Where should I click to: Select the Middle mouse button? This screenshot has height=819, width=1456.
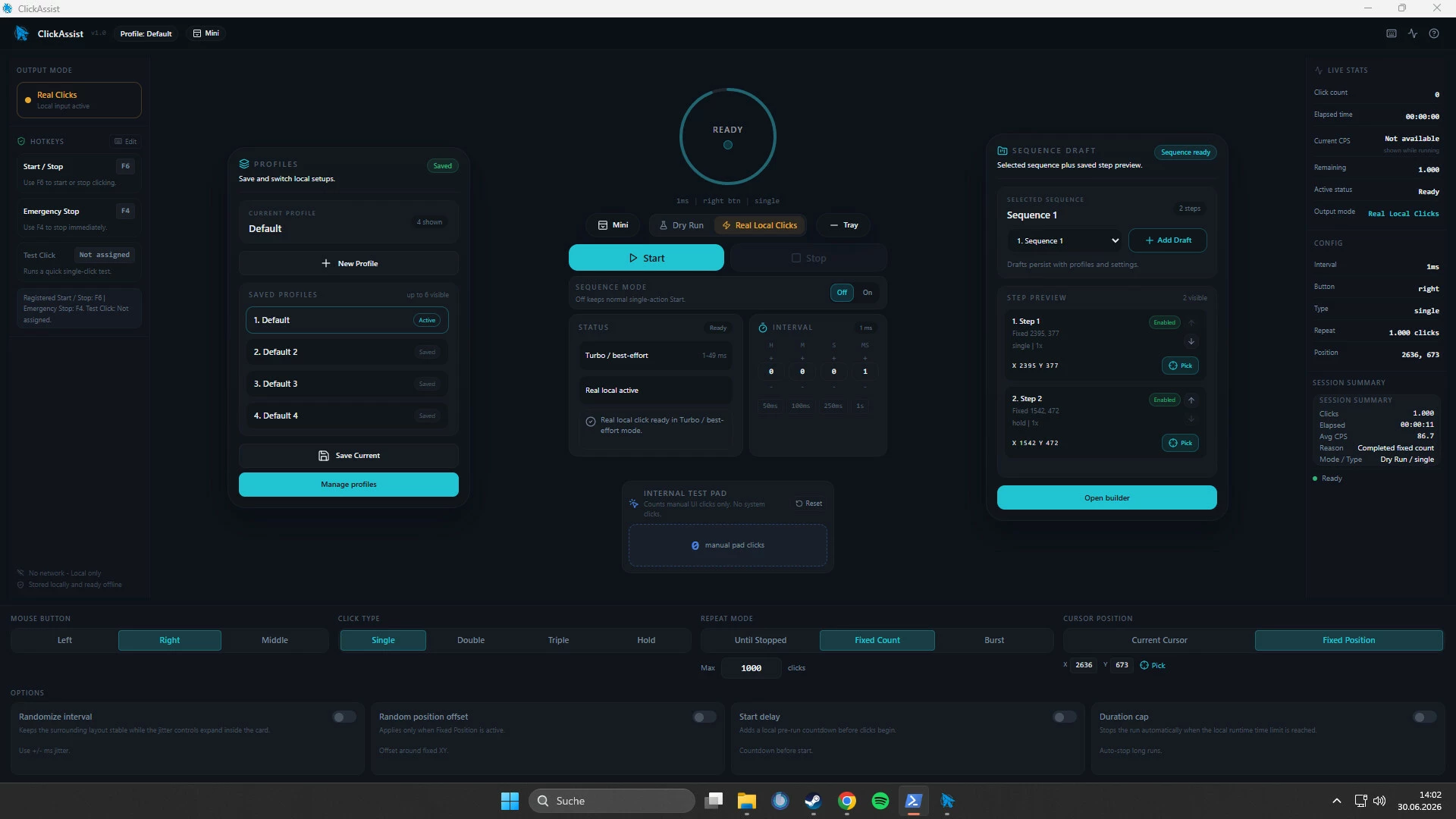click(275, 641)
